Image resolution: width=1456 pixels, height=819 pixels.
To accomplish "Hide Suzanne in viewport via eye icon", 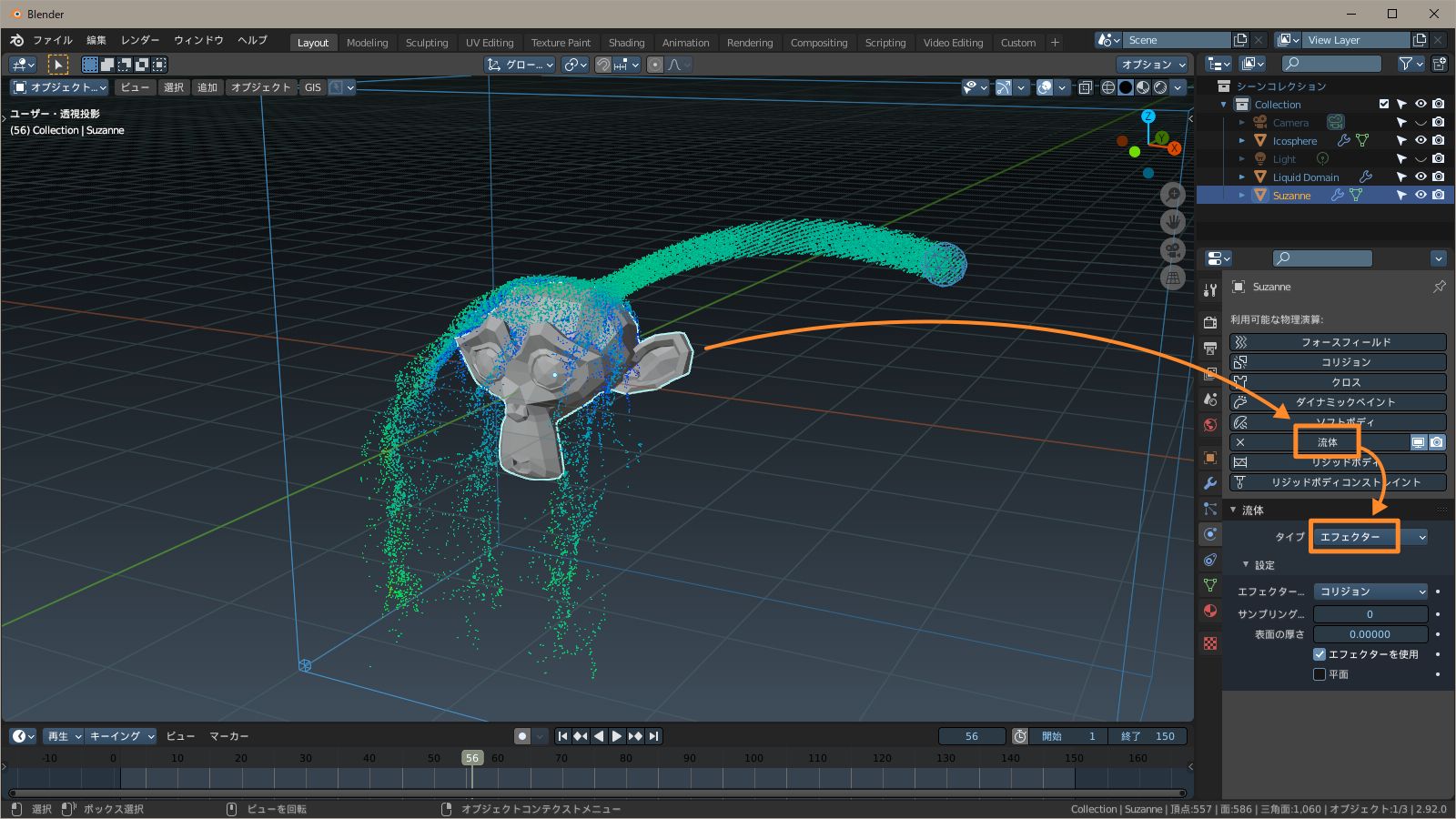I will click(1421, 195).
